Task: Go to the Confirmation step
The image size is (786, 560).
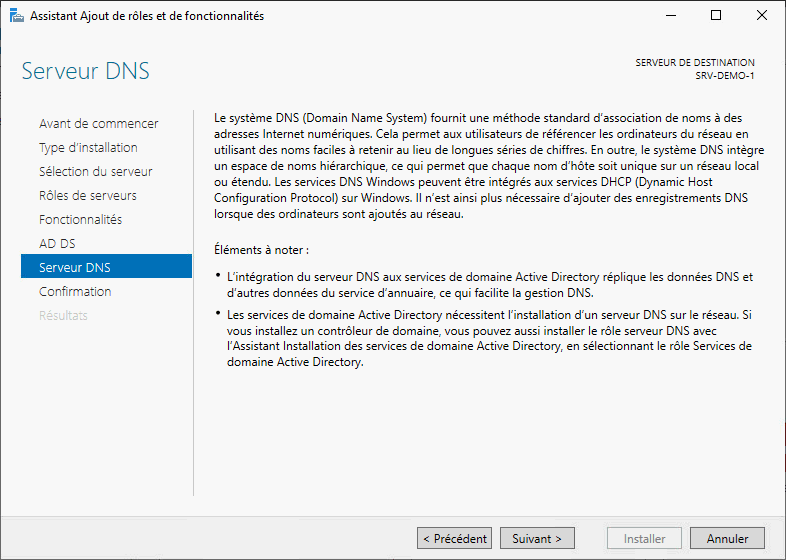Action: click(75, 292)
